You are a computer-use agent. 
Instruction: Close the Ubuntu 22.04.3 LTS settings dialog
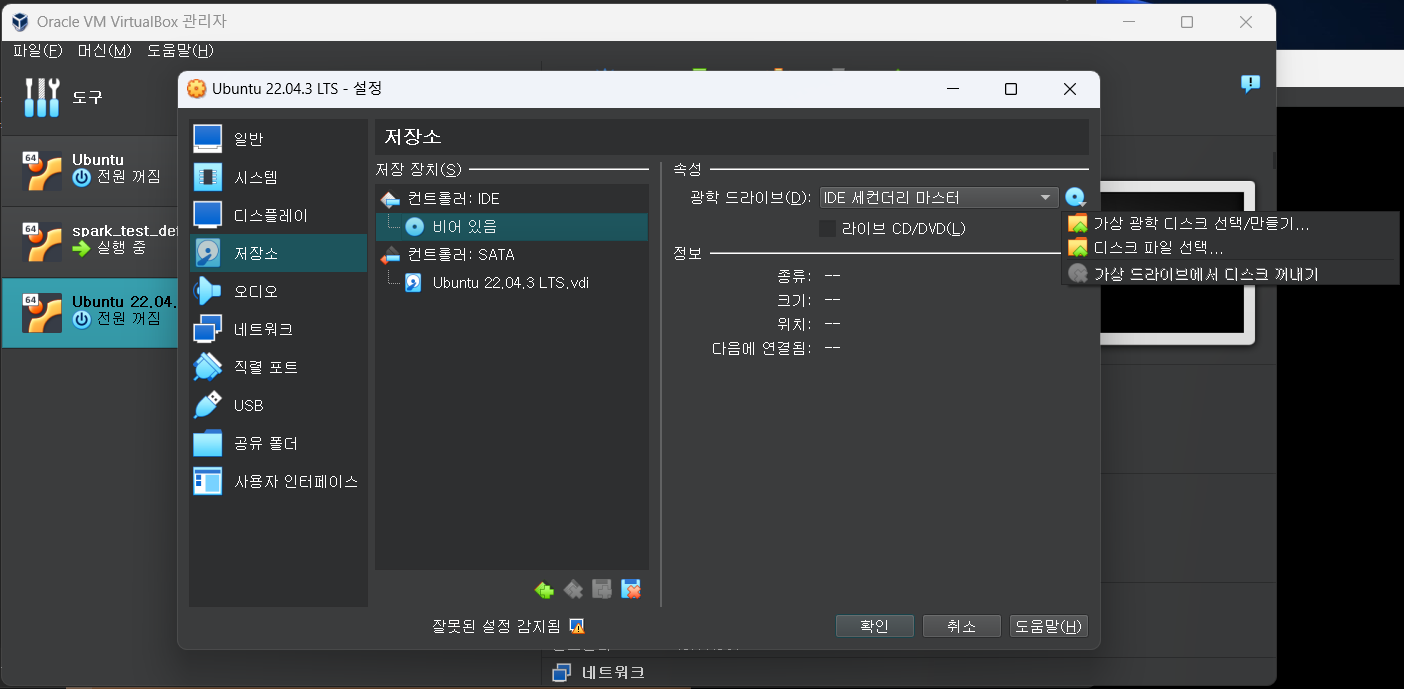click(x=1070, y=89)
